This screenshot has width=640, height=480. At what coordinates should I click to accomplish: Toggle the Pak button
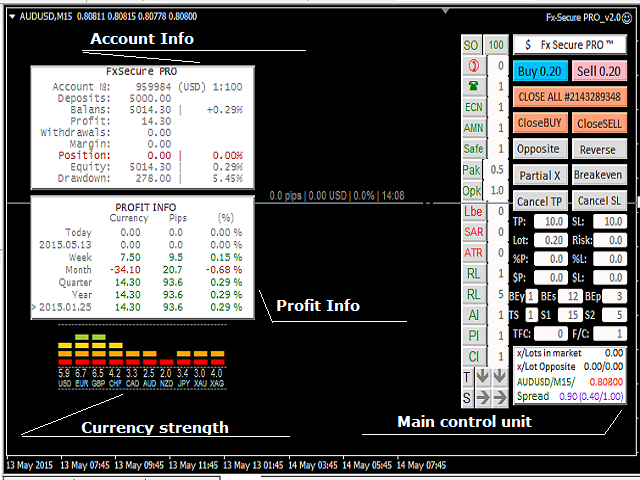[x=472, y=170]
